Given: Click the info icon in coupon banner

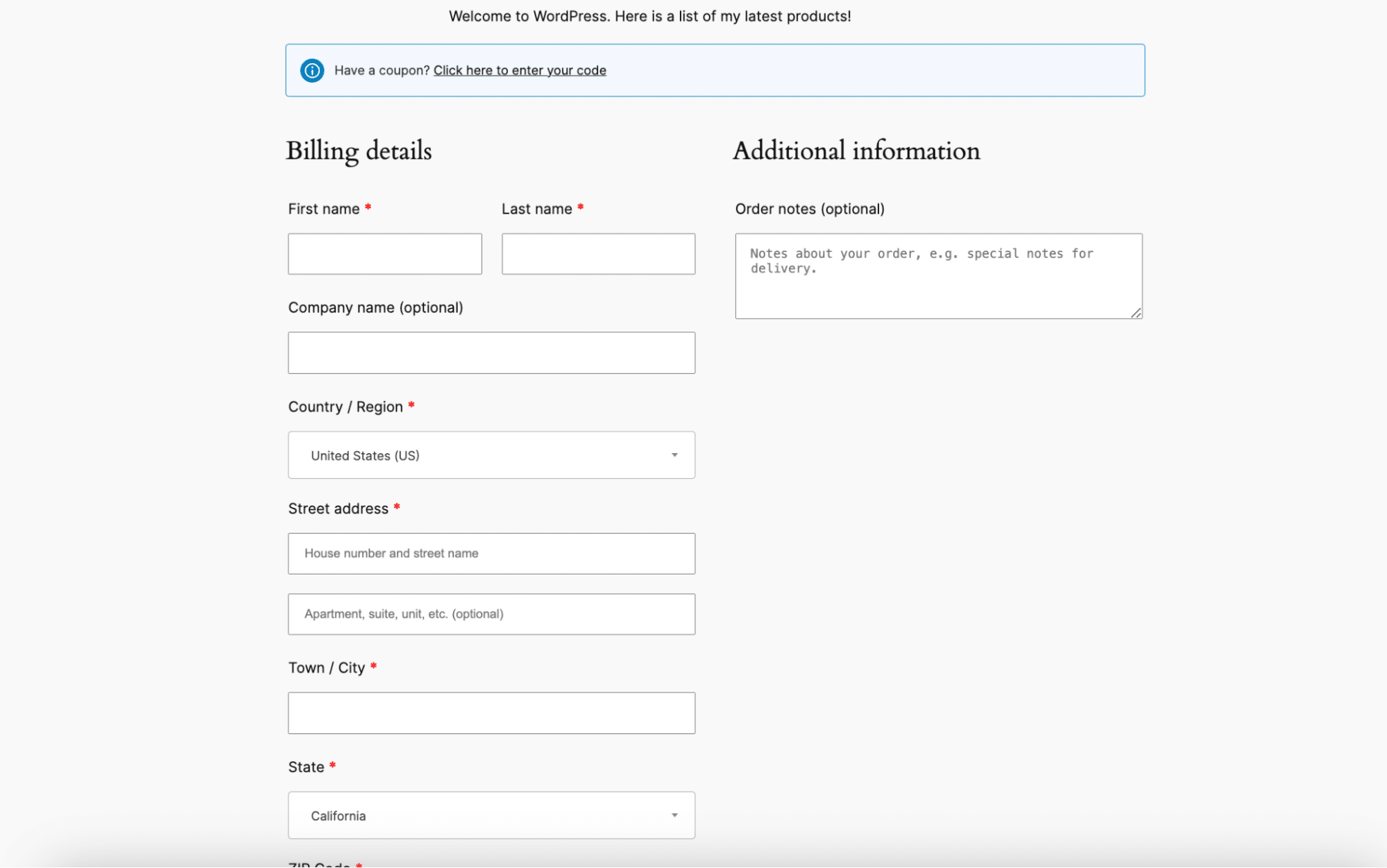Looking at the screenshot, I should (311, 70).
